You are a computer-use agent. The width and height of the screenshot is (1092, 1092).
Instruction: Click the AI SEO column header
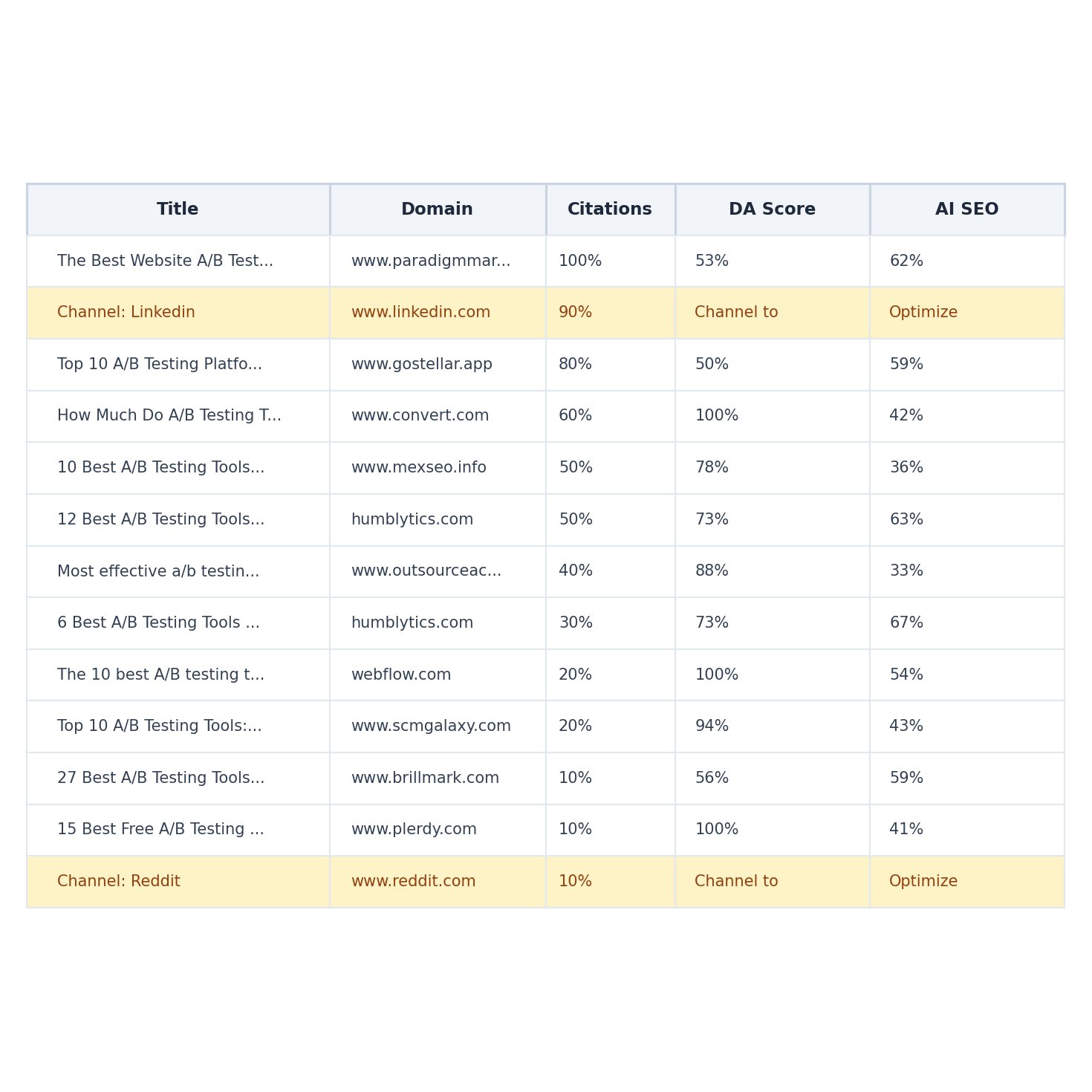tap(966, 210)
